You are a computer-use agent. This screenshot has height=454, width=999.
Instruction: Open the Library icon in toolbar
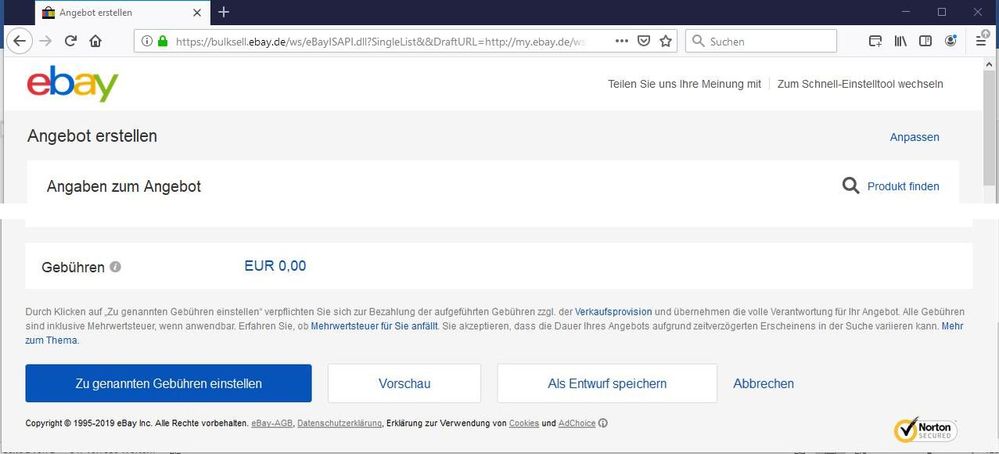[x=900, y=41]
